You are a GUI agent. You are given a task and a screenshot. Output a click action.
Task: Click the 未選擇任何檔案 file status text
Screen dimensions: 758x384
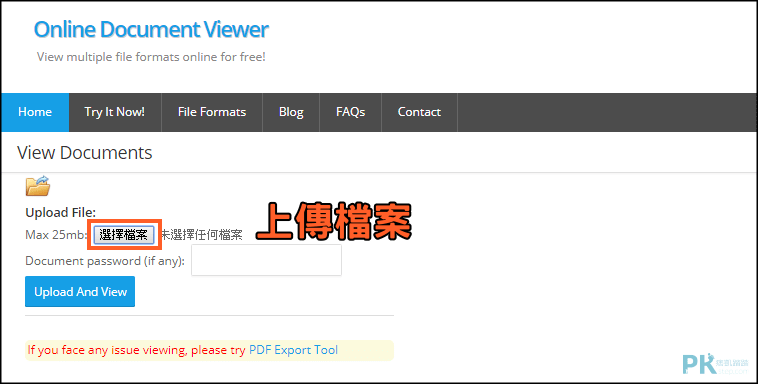(x=202, y=235)
